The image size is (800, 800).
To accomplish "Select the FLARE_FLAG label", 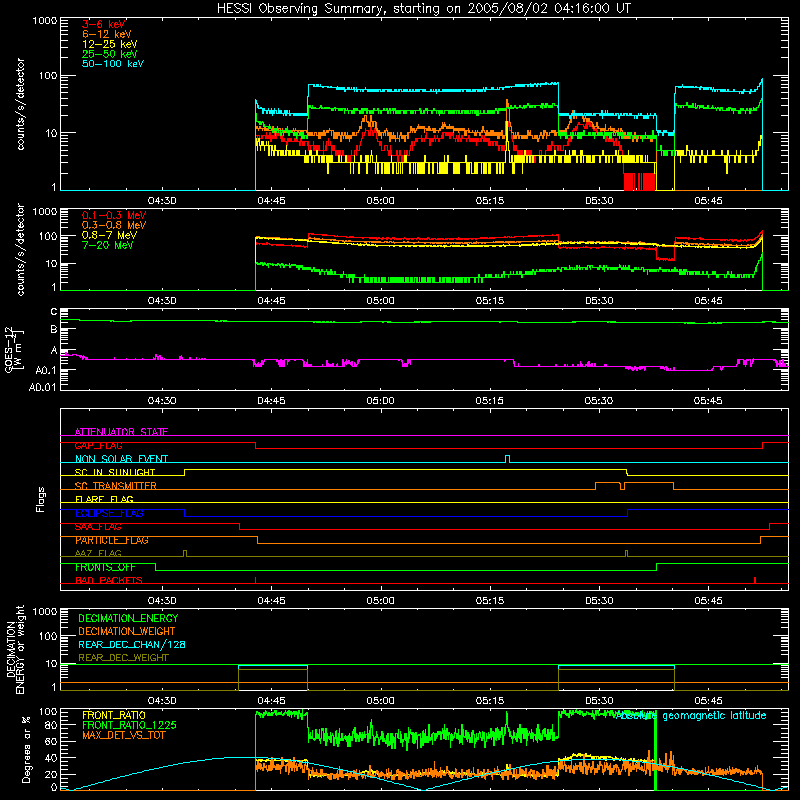I will (x=104, y=499).
